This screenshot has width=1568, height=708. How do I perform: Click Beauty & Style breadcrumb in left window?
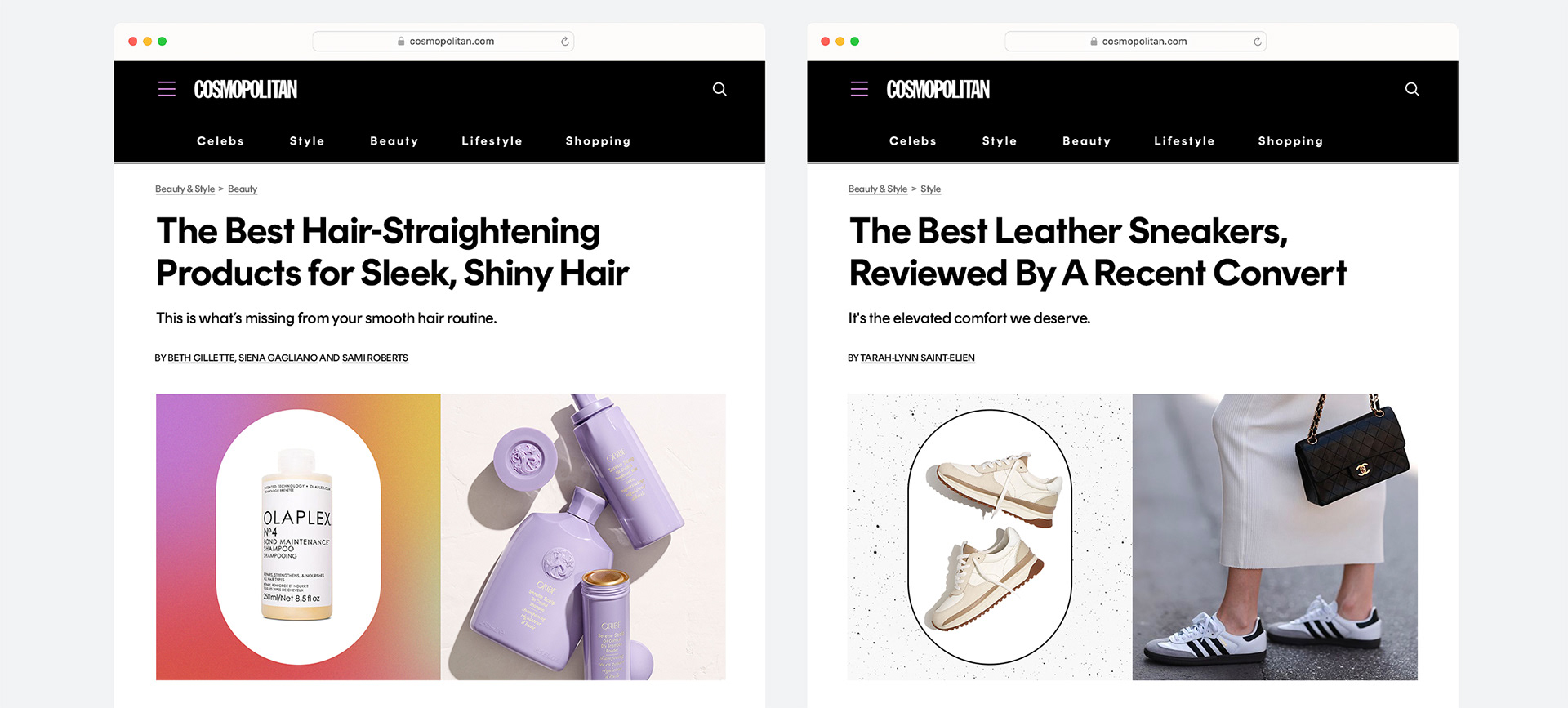185,189
